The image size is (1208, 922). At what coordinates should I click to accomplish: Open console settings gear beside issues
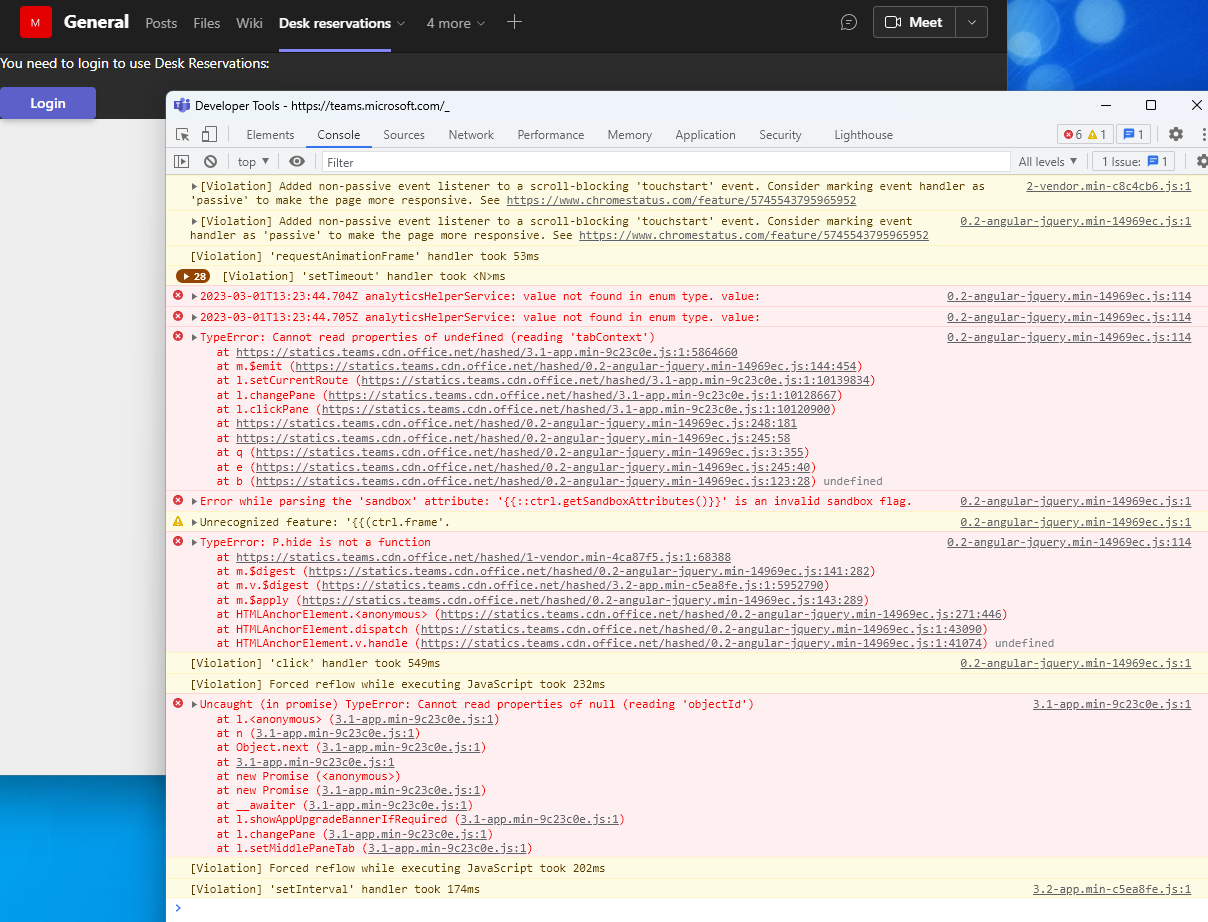(x=1202, y=161)
